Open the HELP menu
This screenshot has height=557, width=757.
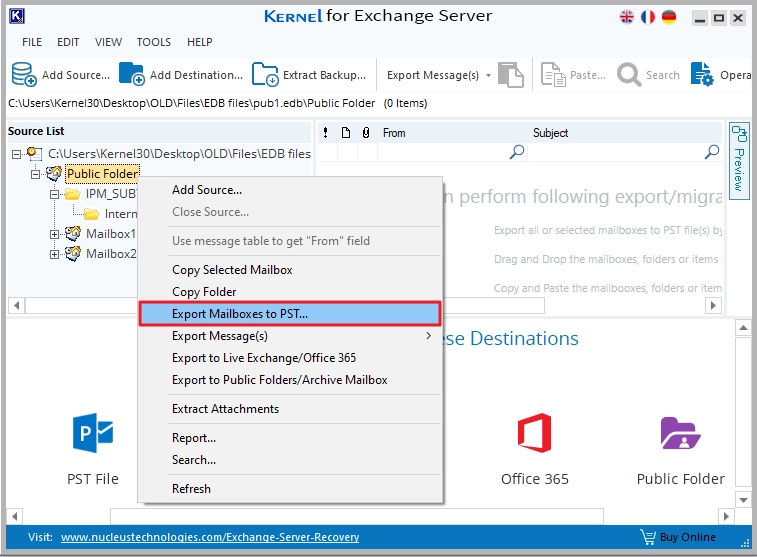[x=199, y=42]
